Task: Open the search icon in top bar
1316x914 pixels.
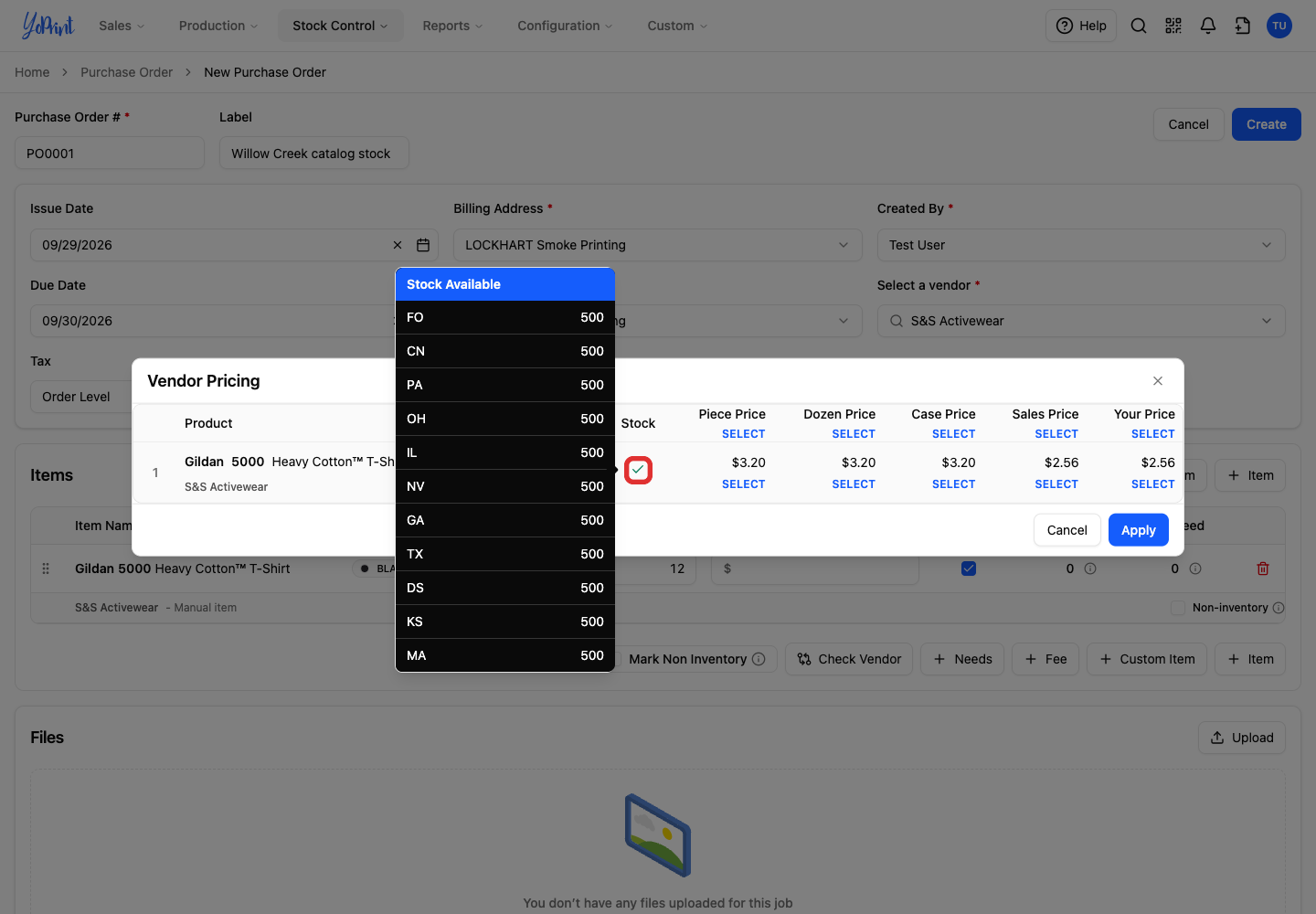Action: coord(1139,26)
